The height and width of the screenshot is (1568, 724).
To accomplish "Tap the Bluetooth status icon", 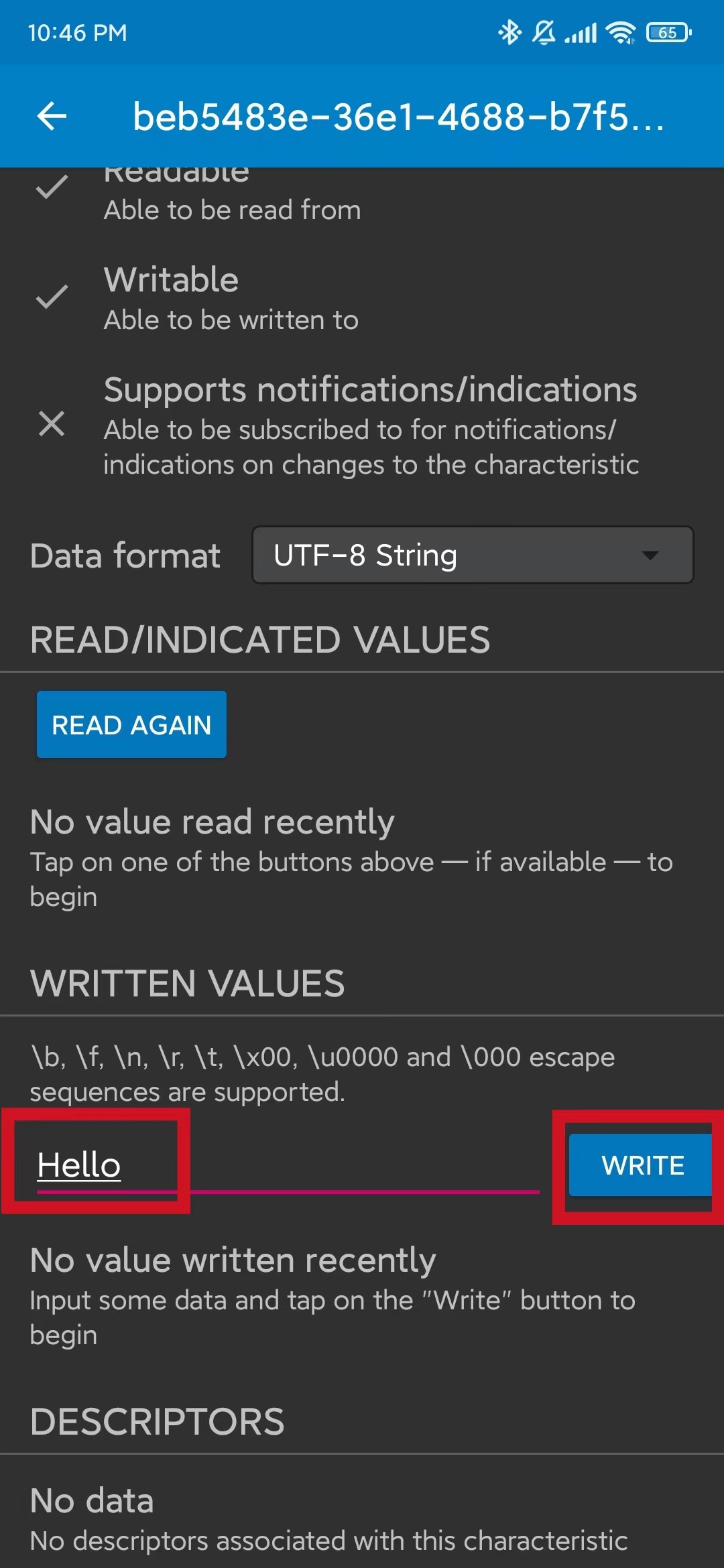I will 509,32.
